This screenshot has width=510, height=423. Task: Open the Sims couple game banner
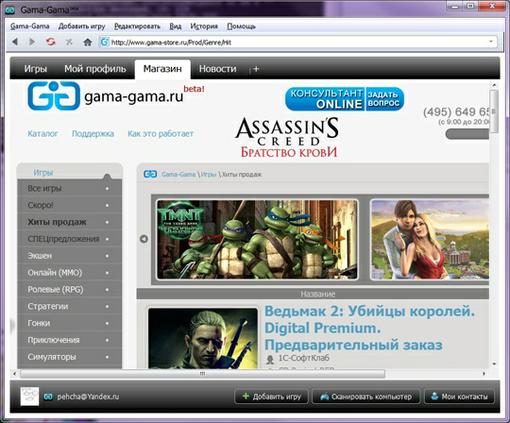(429, 239)
